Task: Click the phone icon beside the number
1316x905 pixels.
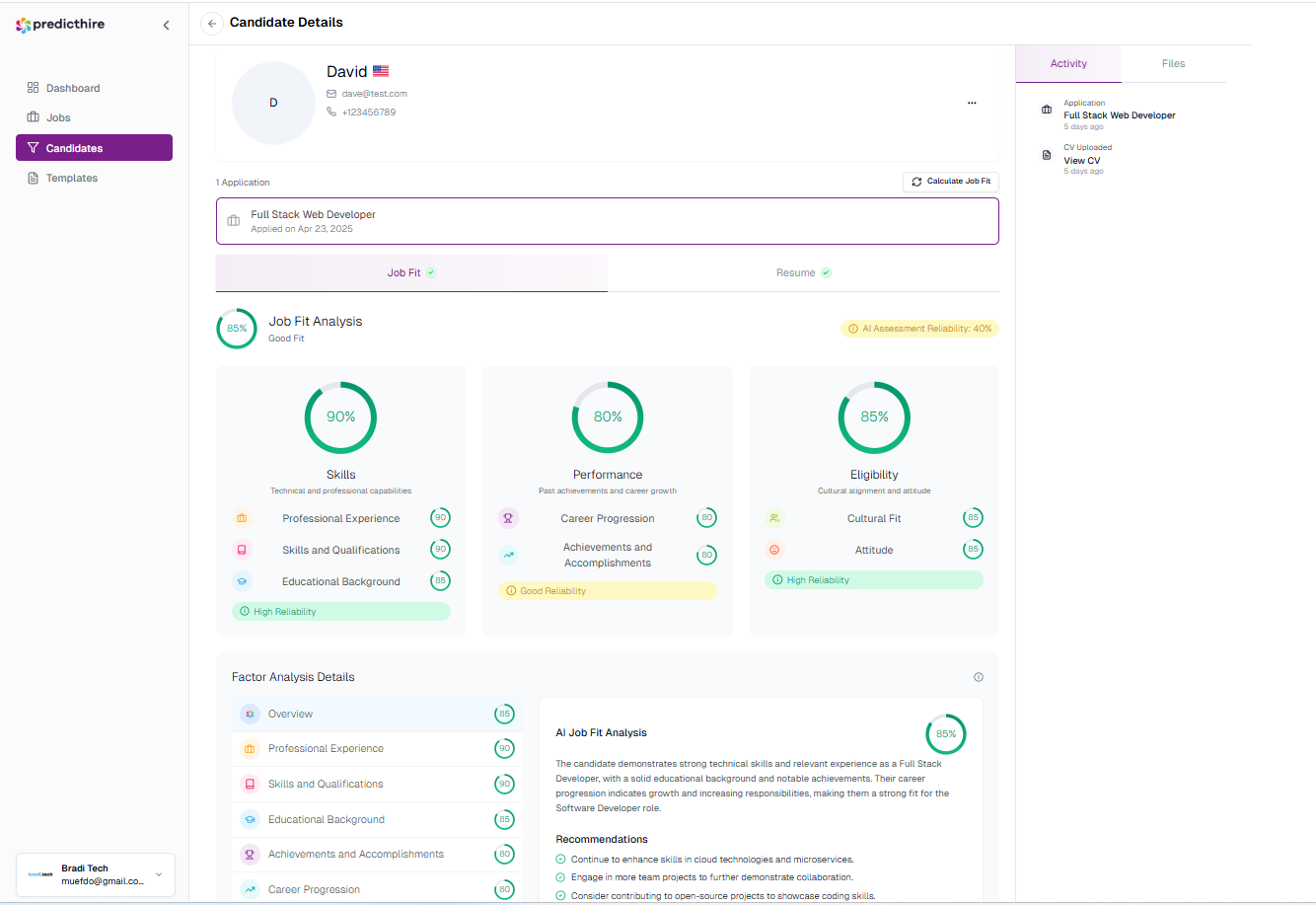Action: point(332,113)
